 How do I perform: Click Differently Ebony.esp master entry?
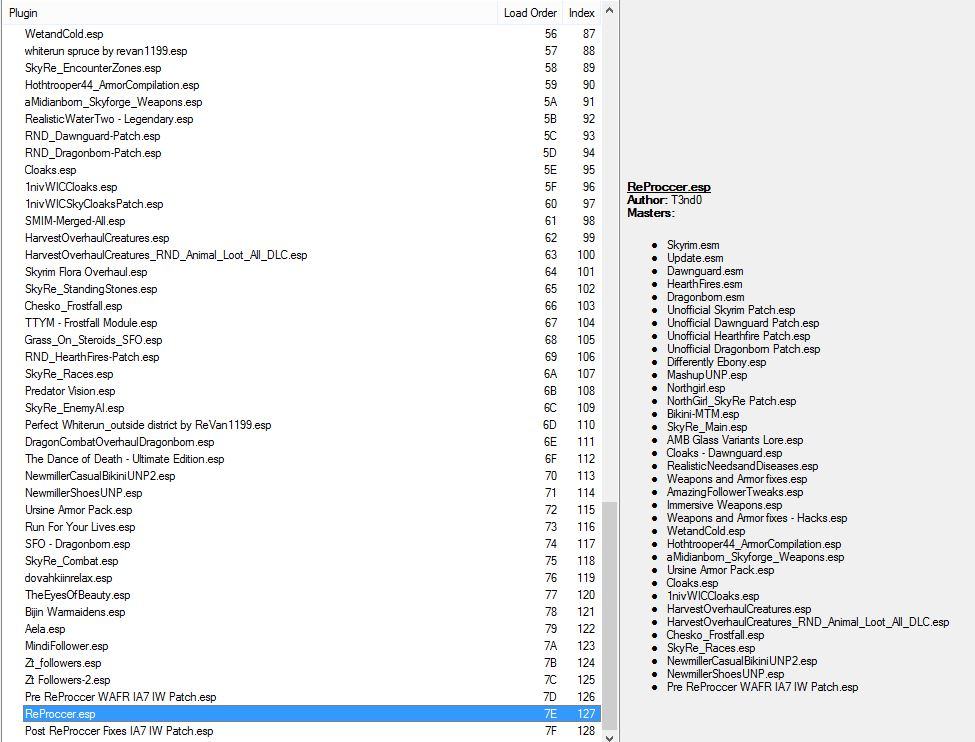[716, 362]
